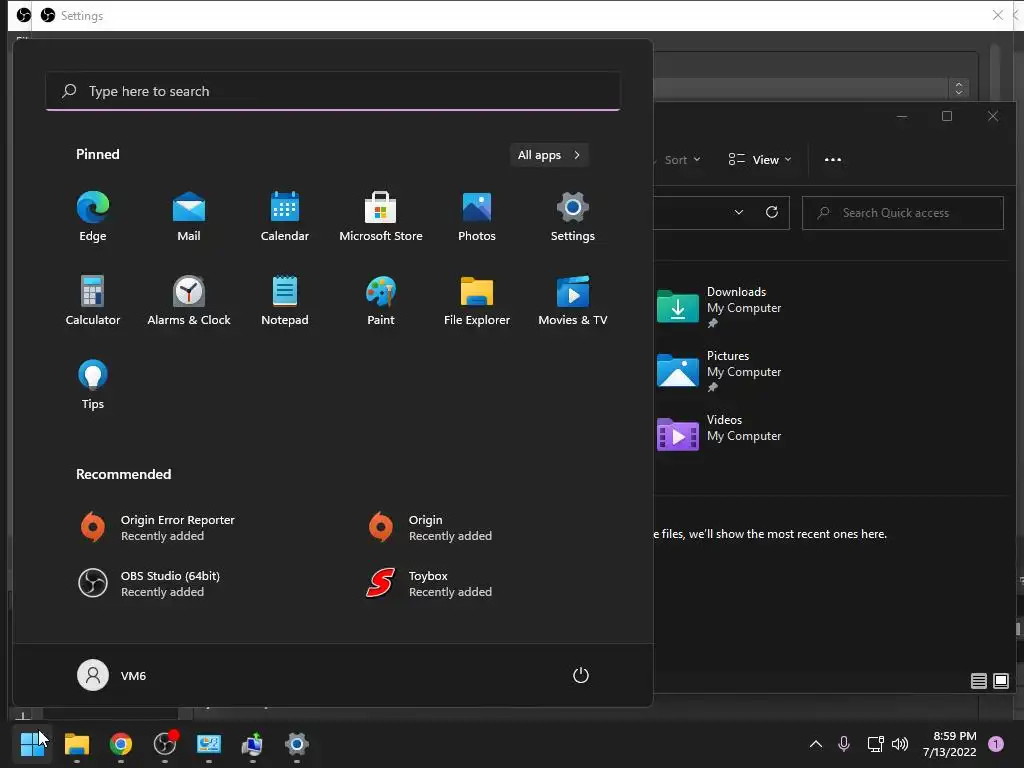Open File Explorer from the taskbar

coord(77,744)
